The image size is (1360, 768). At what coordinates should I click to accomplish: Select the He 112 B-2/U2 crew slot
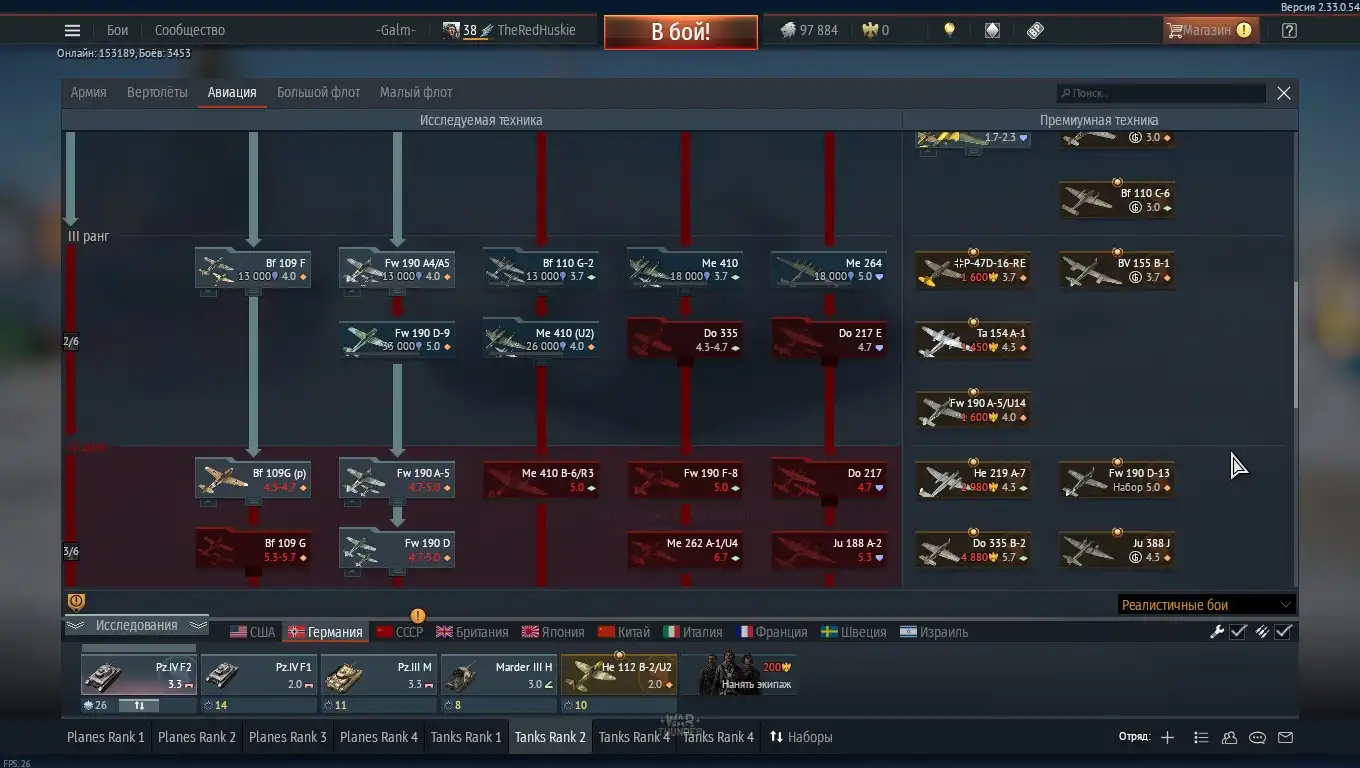click(619, 674)
